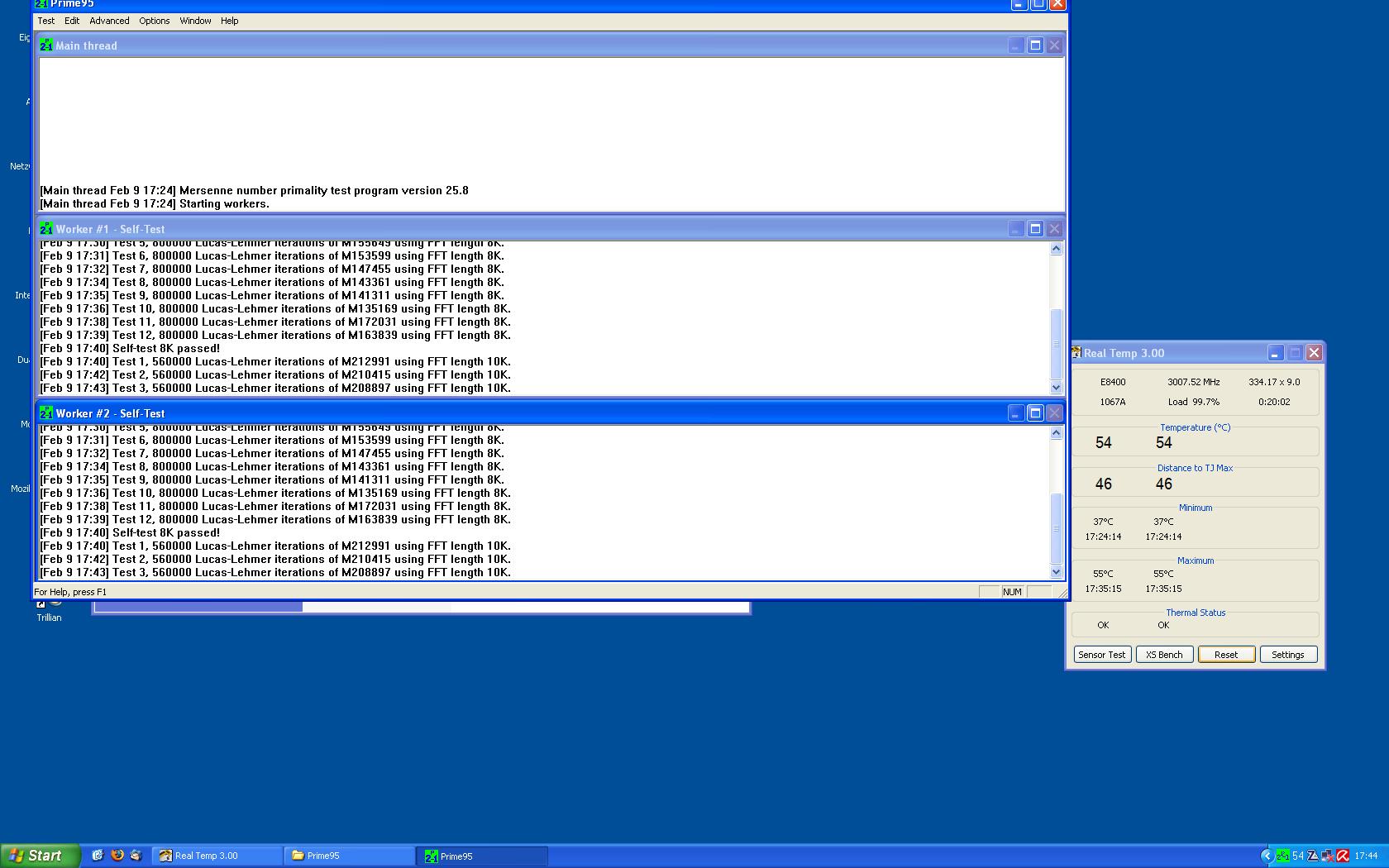Minimize the Worker #2 Self-Test window
Screen dimensions: 1389x868
tap(1016, 413)
